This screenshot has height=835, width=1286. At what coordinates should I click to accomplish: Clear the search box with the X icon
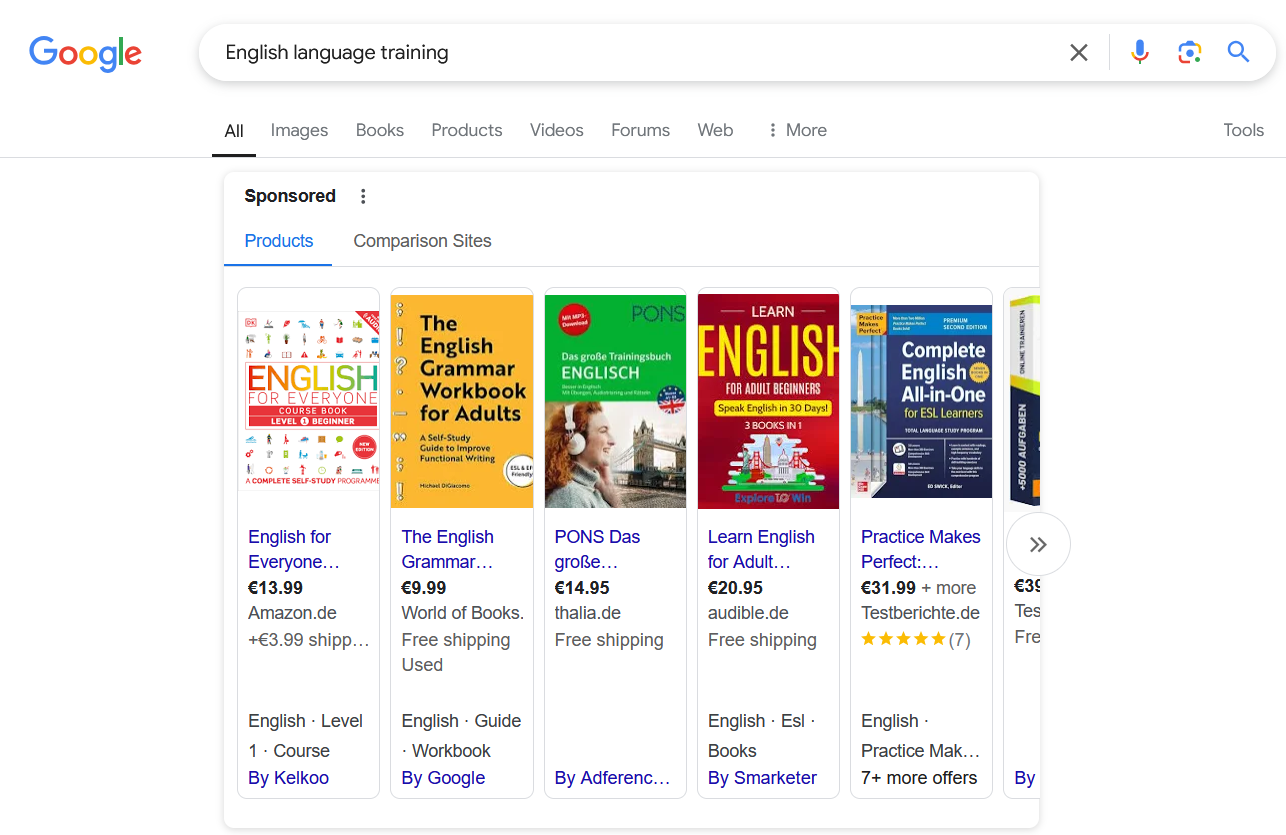tap(1078, 53)
